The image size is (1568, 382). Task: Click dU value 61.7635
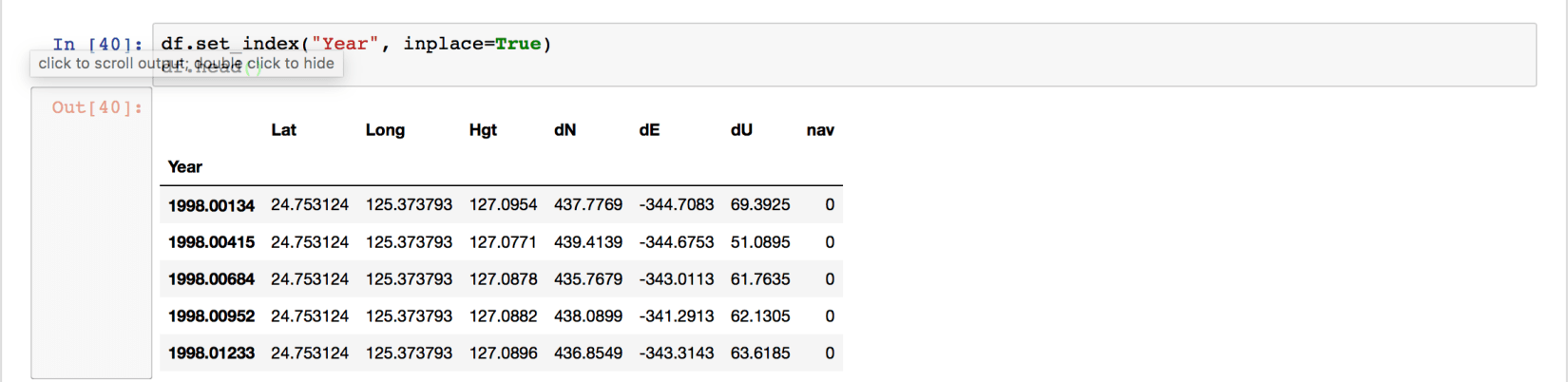pyautogui.click(x=760, y=279)
